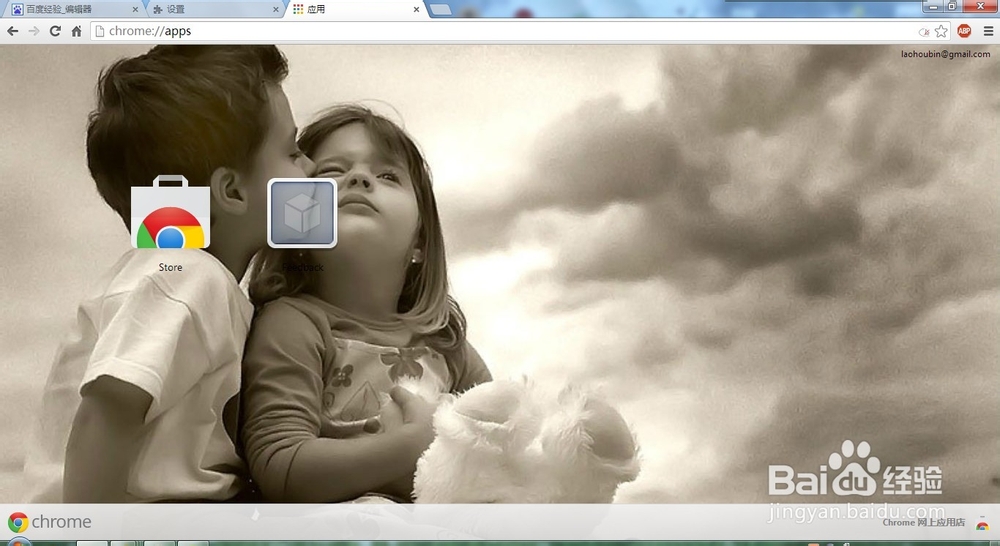Open the Chrome Web Store app icon
Image resolution: width=1000 pixels, height=546 pixels.
[x=170, y=212]
